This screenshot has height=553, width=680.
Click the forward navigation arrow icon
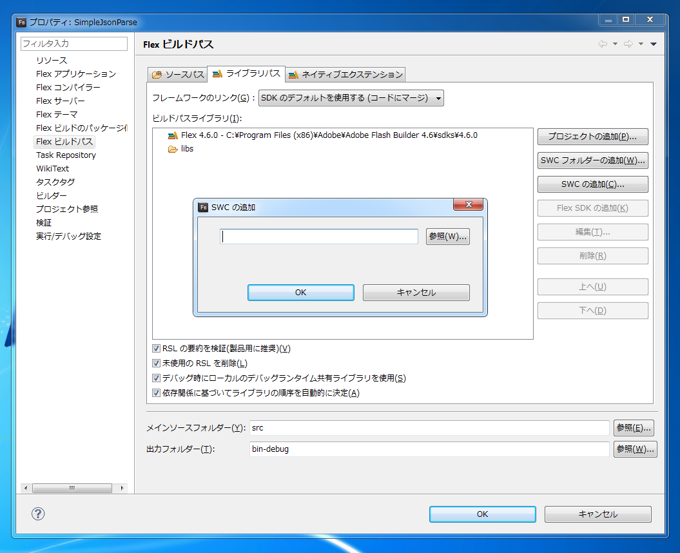(x=628, y=44)
